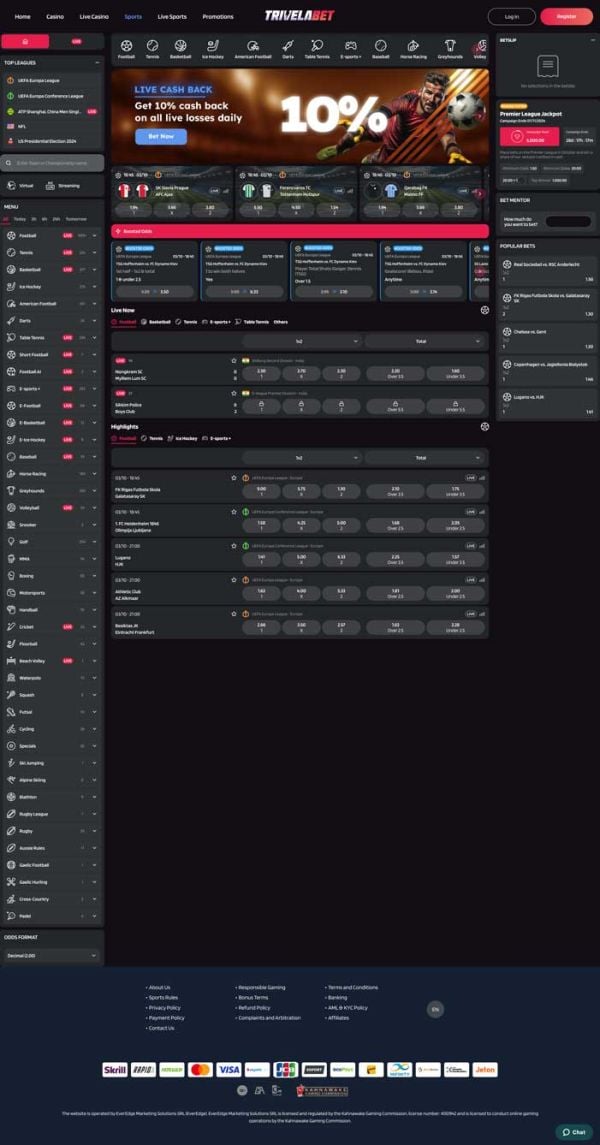Star the FK Rigas Futbola Skola match
Screen dimensions: 600x1145
click(234, 478)
